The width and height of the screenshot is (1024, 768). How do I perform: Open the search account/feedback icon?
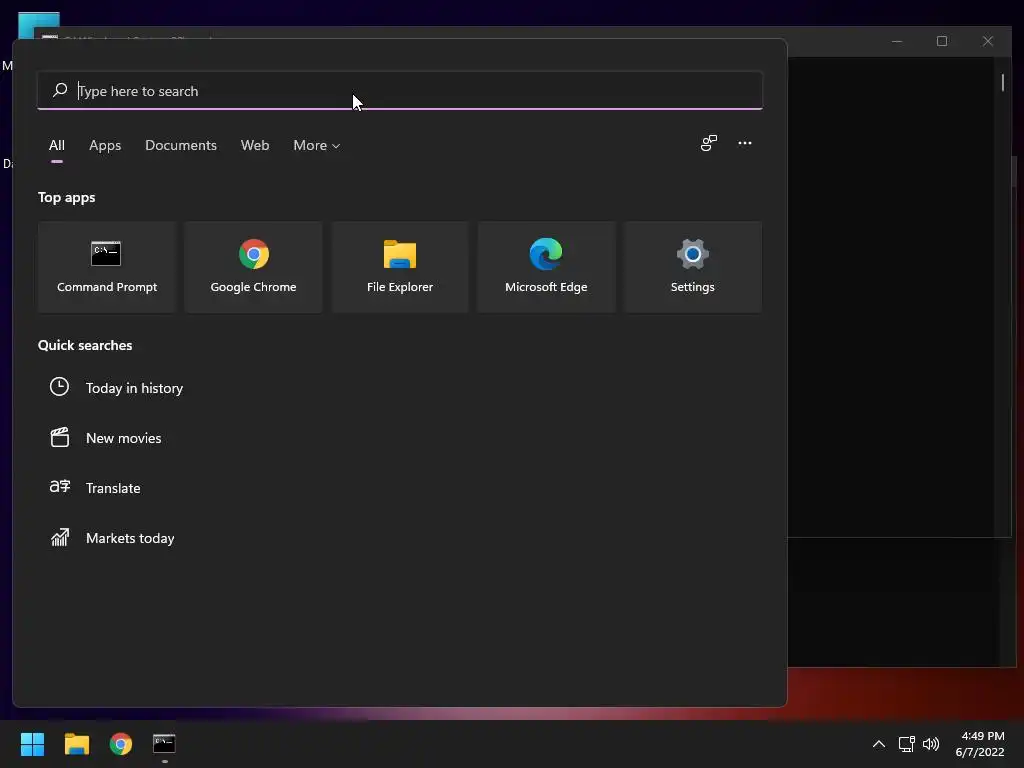coord(709,143)
